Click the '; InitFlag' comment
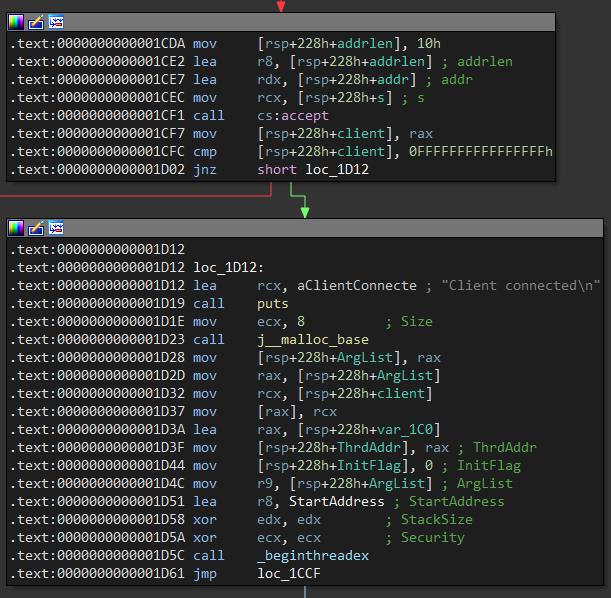Screen dimensions: 611x598 pos(481,466)
